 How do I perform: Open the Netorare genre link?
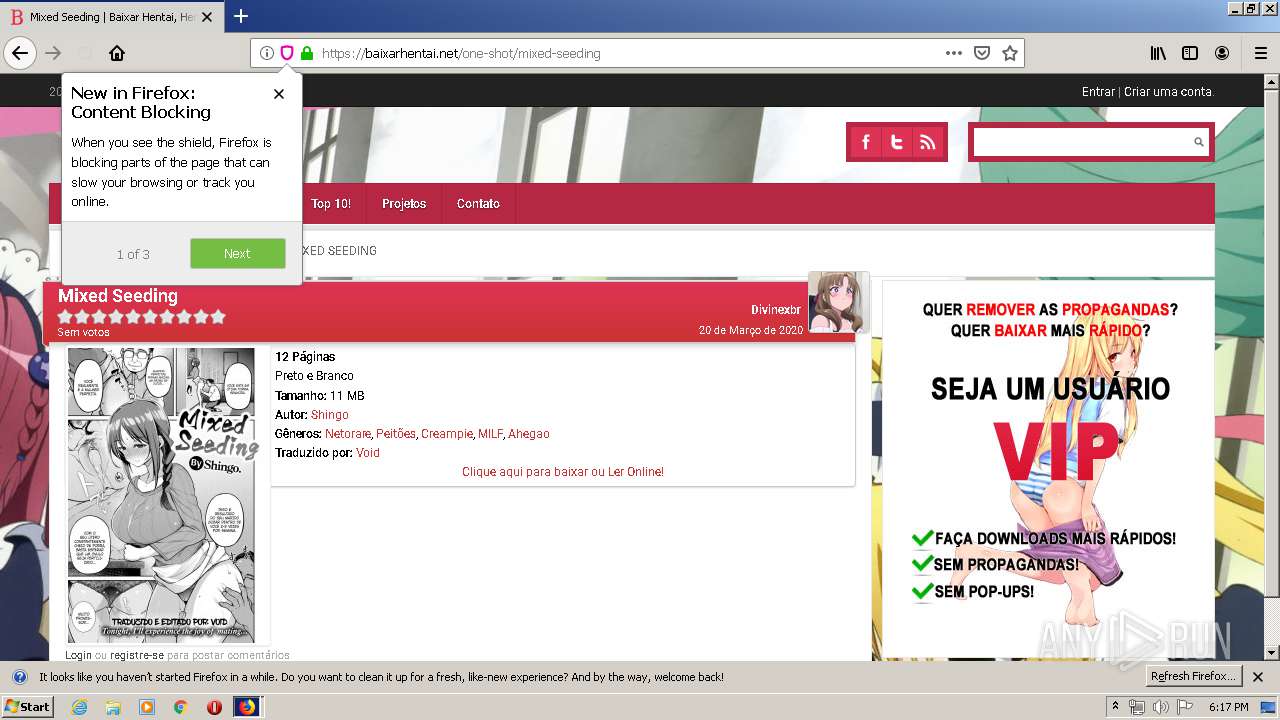[x=347, y=433]
